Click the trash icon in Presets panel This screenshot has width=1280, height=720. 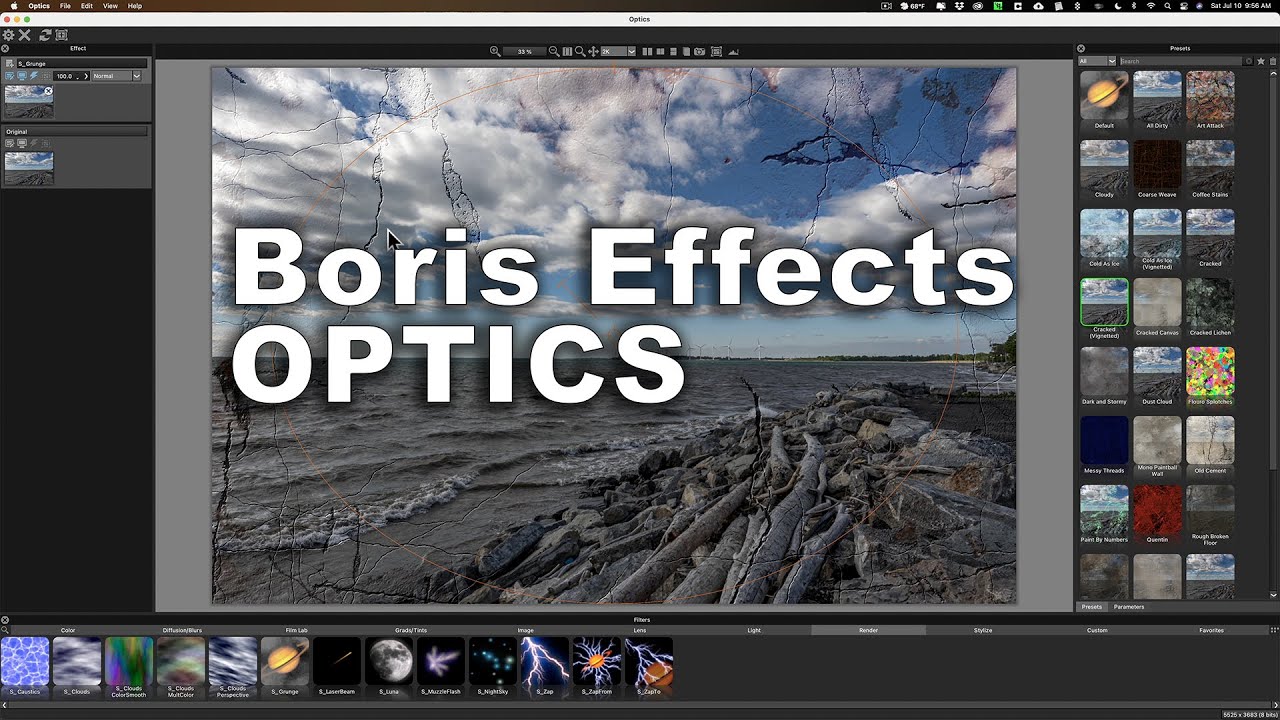1272,61
